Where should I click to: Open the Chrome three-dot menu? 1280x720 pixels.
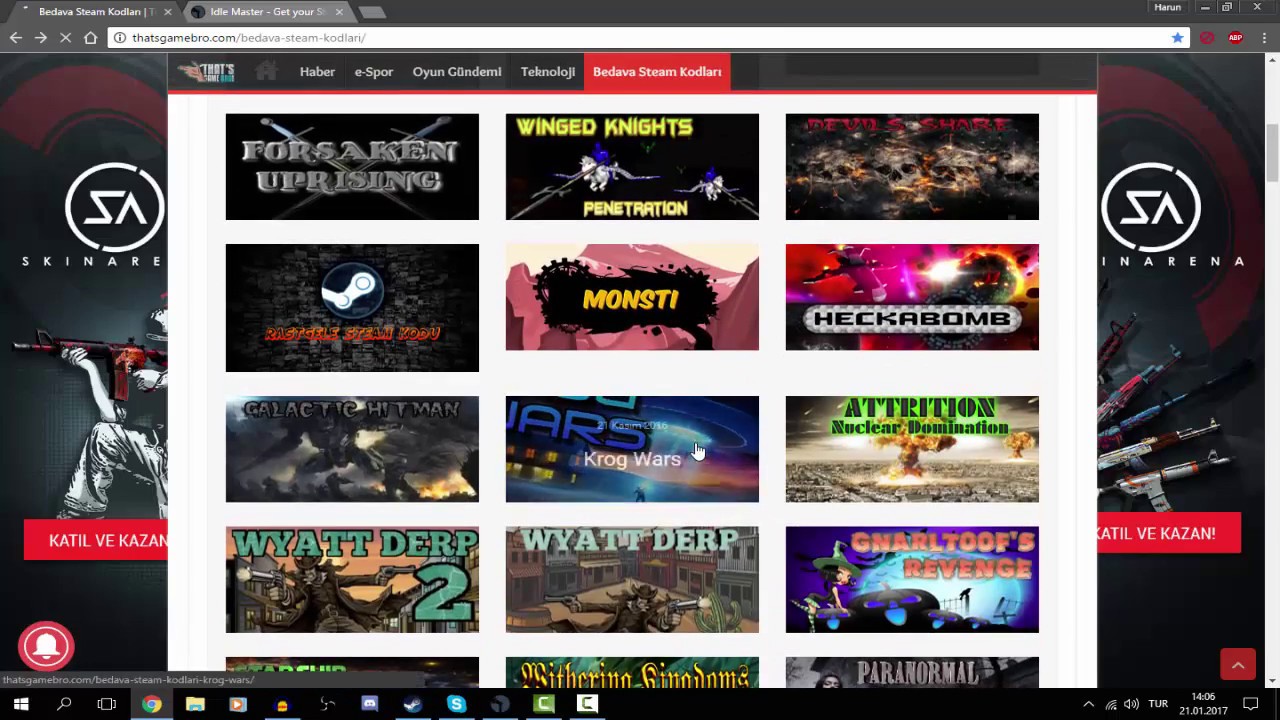pos(1263,38)
